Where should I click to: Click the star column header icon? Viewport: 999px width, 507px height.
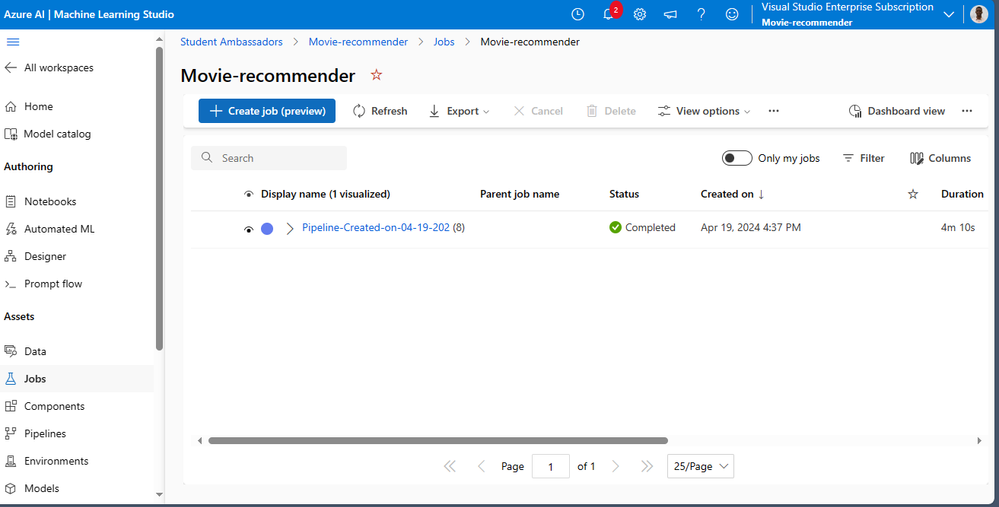pyautogui.click(x=912, y=194)
